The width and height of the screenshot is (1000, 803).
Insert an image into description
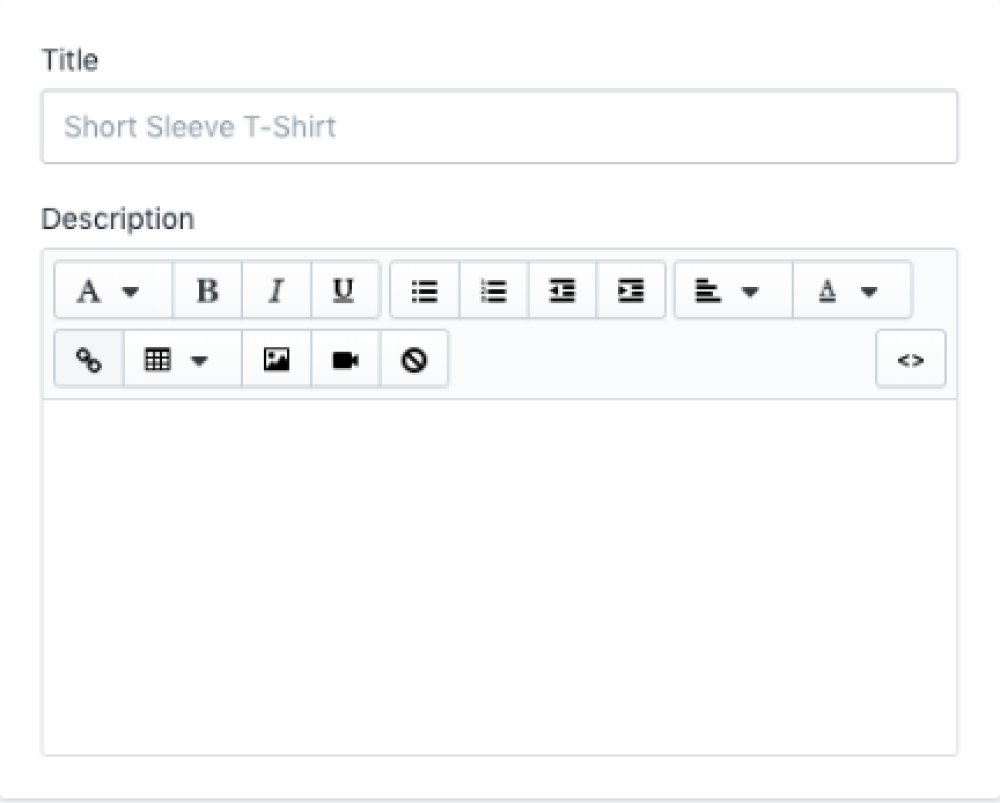coord(276,359)
